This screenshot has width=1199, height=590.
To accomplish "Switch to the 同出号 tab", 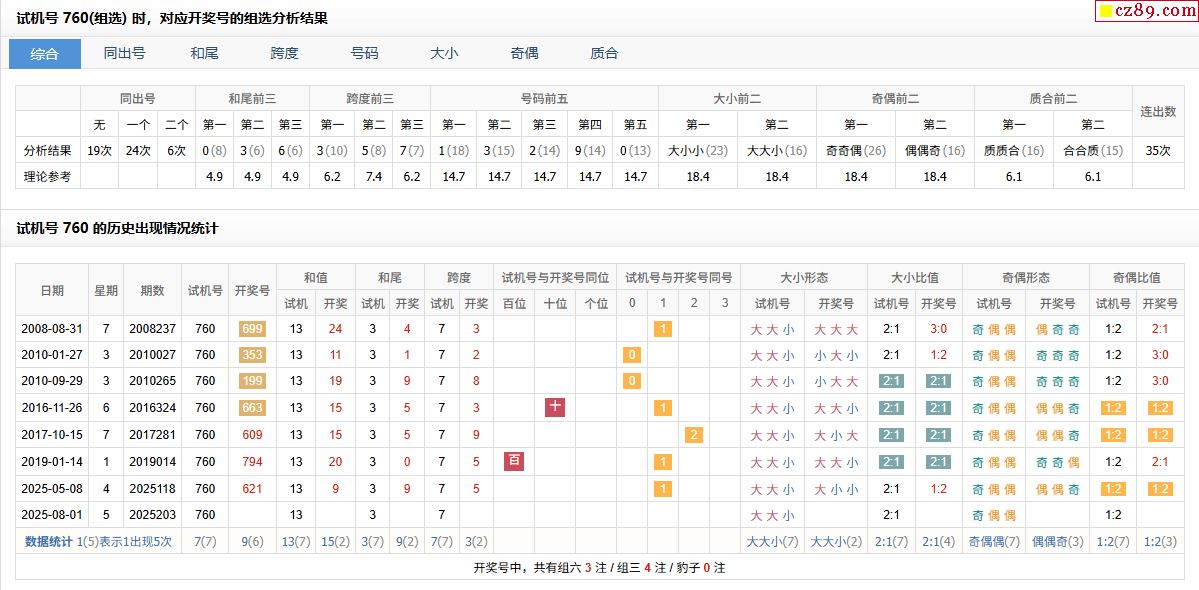I will [x=125, y=53].
